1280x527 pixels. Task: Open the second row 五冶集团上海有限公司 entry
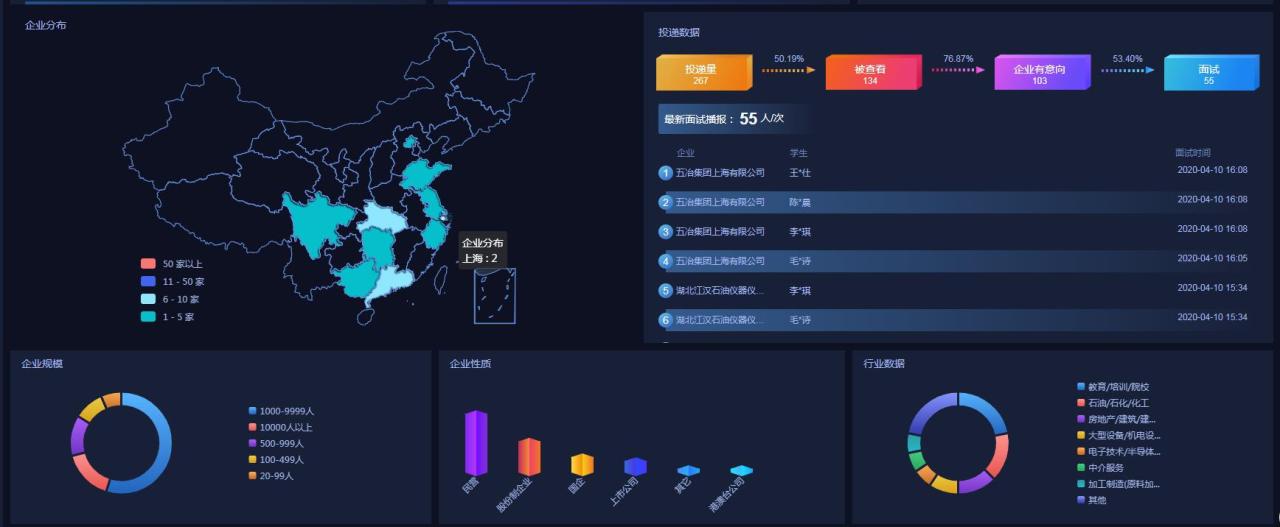click(x=720, y=202)
